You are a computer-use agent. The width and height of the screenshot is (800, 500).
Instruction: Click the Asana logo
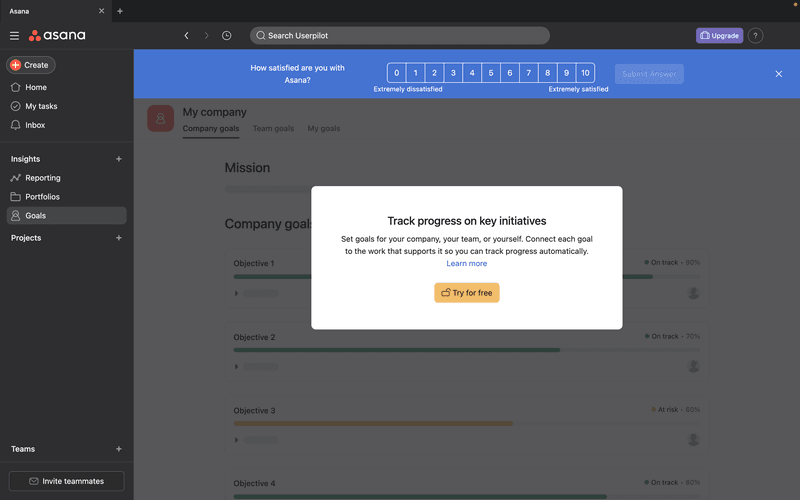57,35
